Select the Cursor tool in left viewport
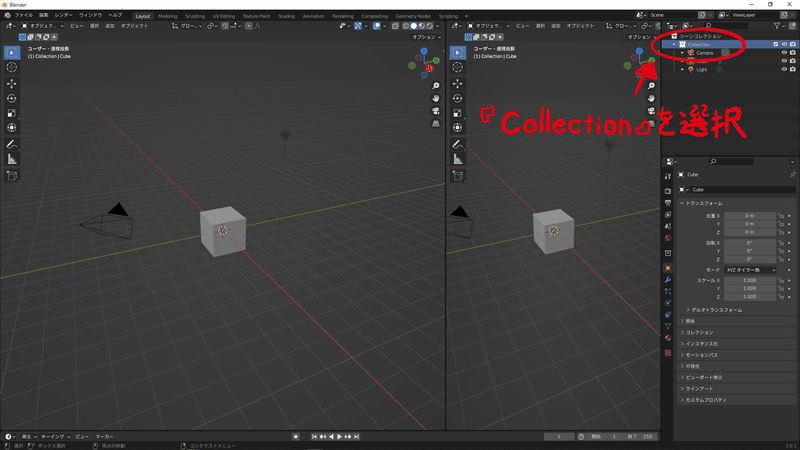This screenshot has width=800, height=450. 12,67
